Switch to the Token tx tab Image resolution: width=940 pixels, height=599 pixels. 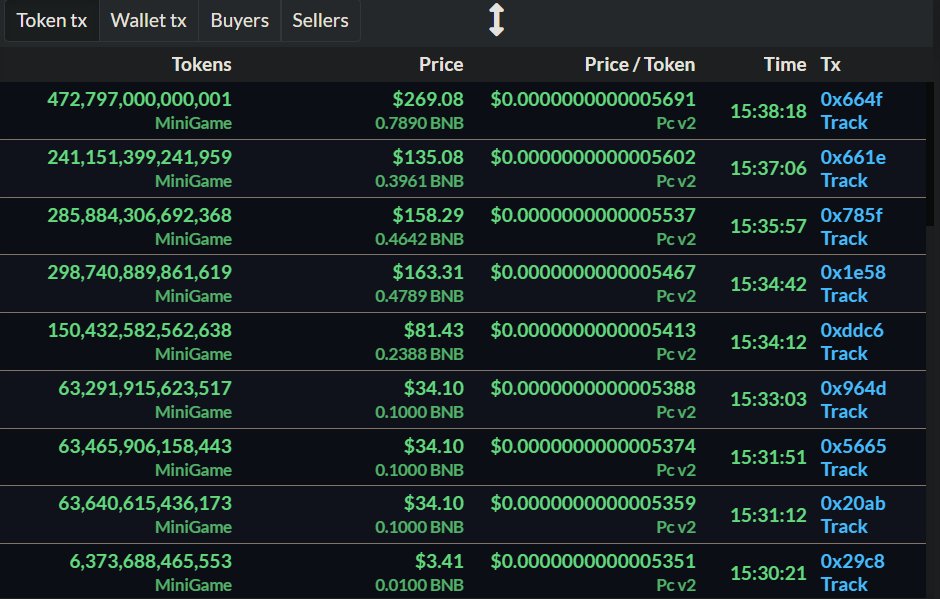pos(52,20)
